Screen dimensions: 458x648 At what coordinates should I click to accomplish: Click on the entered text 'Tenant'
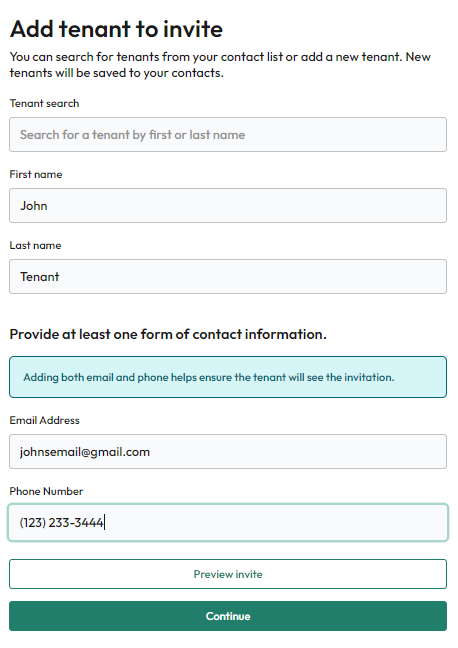click(40, 277)
